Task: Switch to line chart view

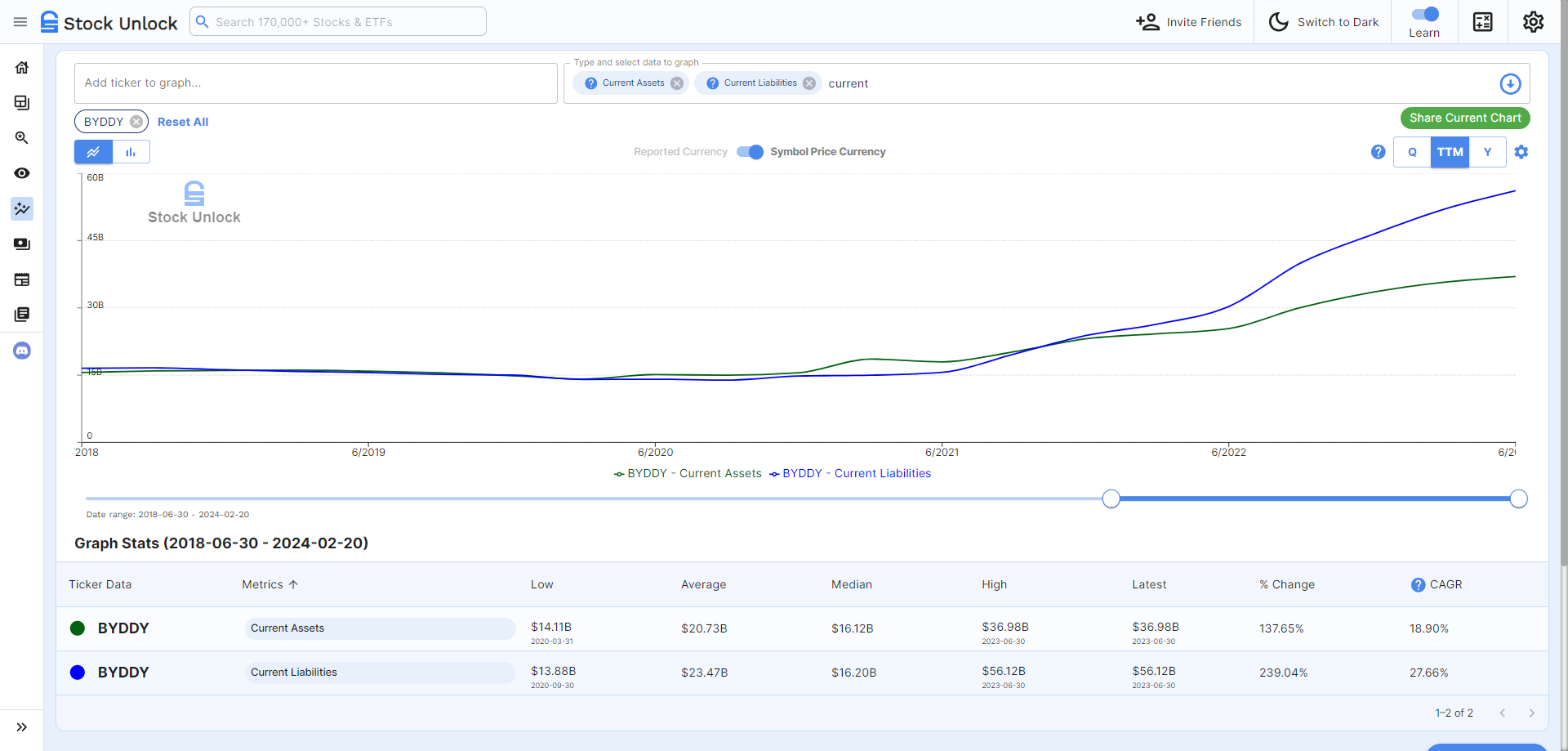Action: point(94,152)
